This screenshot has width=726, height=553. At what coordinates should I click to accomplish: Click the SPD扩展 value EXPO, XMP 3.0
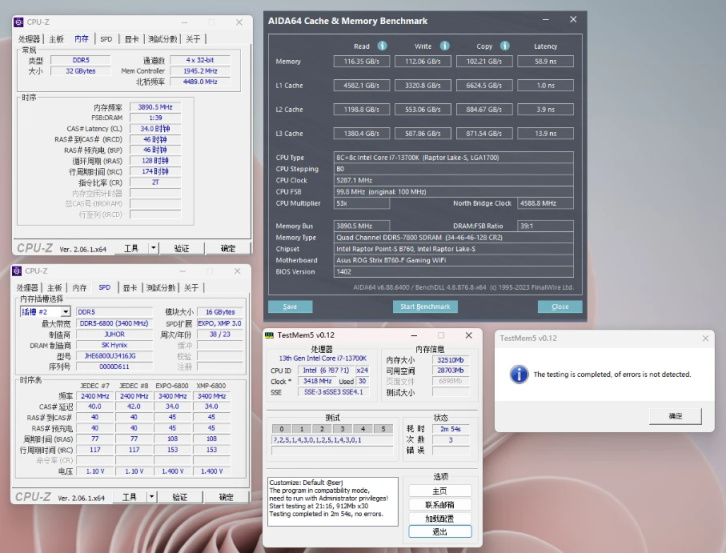tap(220, 323)
